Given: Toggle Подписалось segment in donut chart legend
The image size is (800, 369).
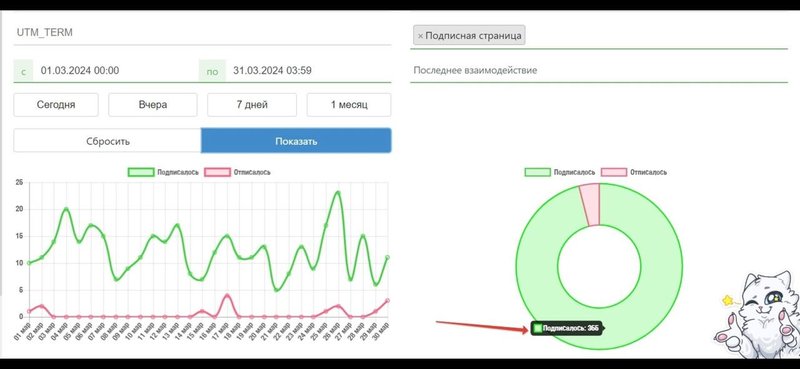Looking at the screenshot, I should pos(560,173).
